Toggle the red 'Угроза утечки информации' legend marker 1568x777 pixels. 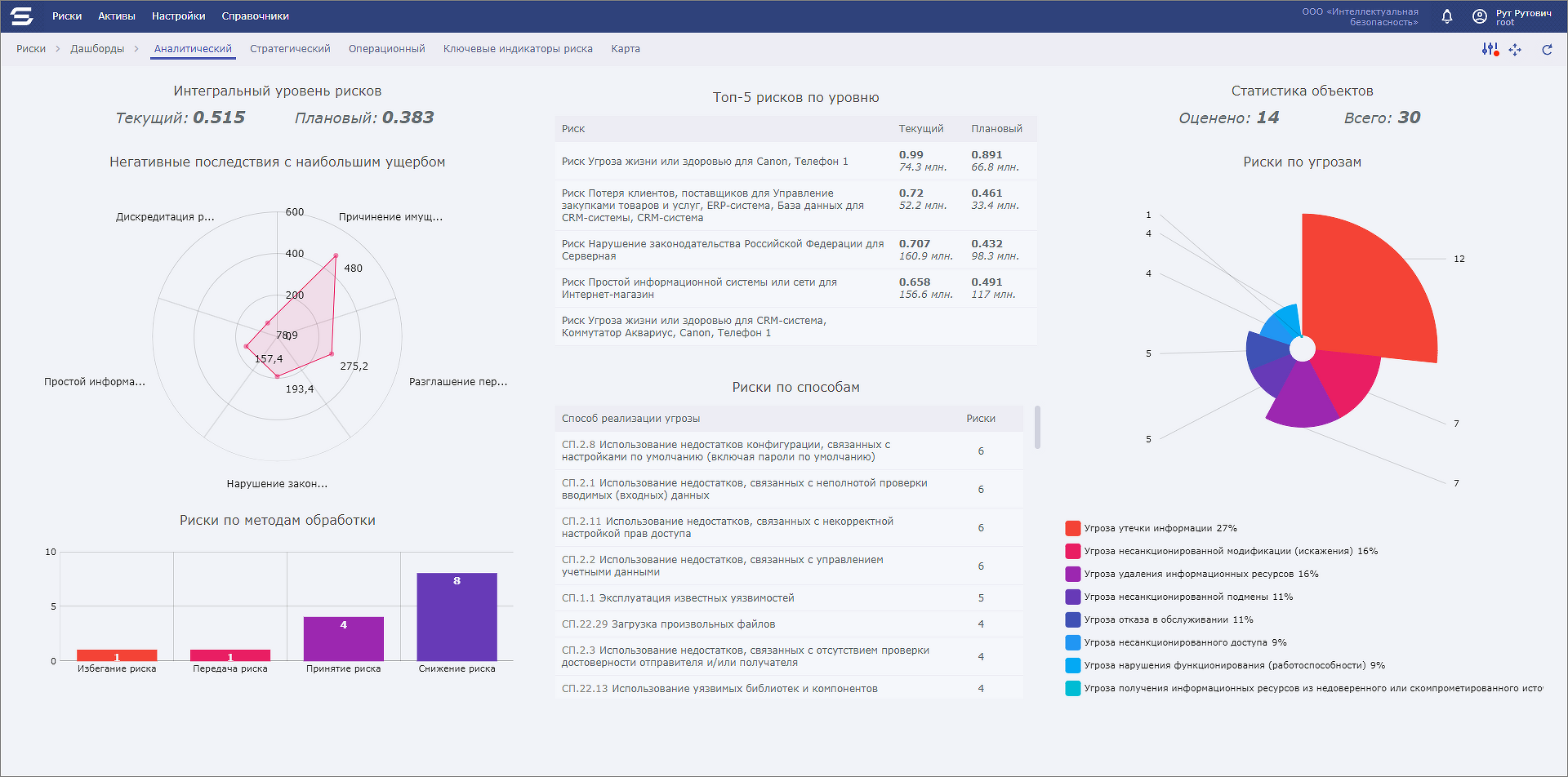[1073, 528]
